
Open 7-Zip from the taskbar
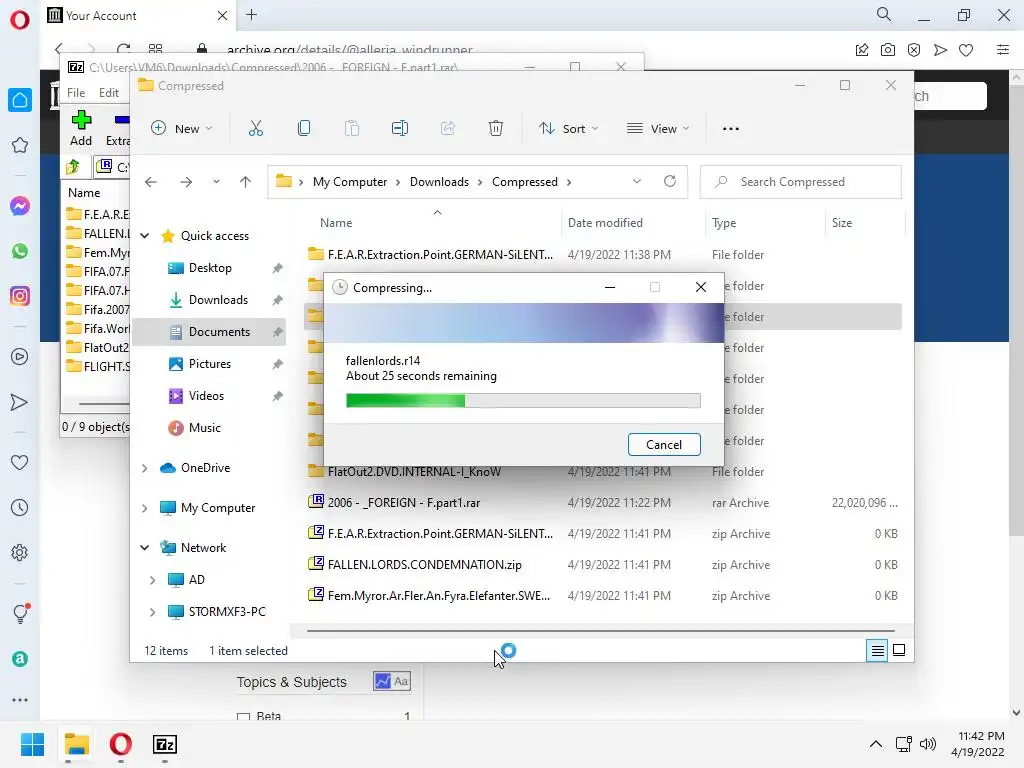[165, 744]
